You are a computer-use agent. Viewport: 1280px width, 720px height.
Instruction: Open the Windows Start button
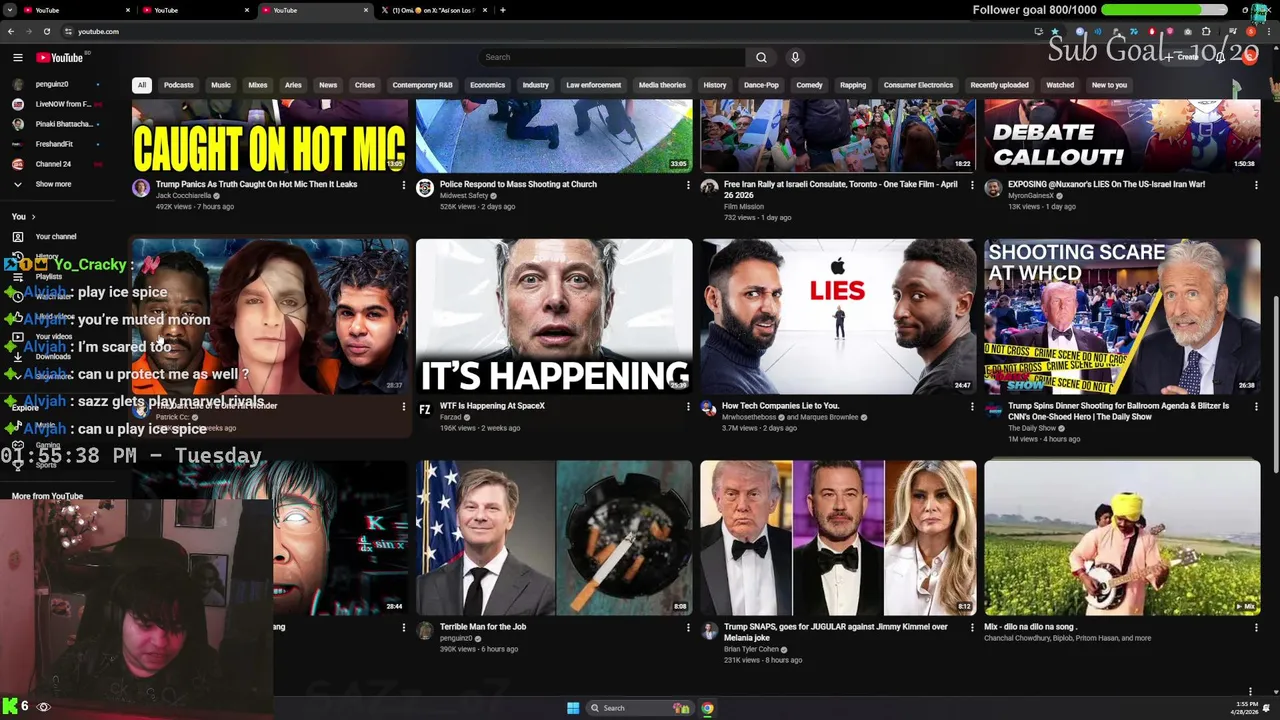tap(573, 708)
